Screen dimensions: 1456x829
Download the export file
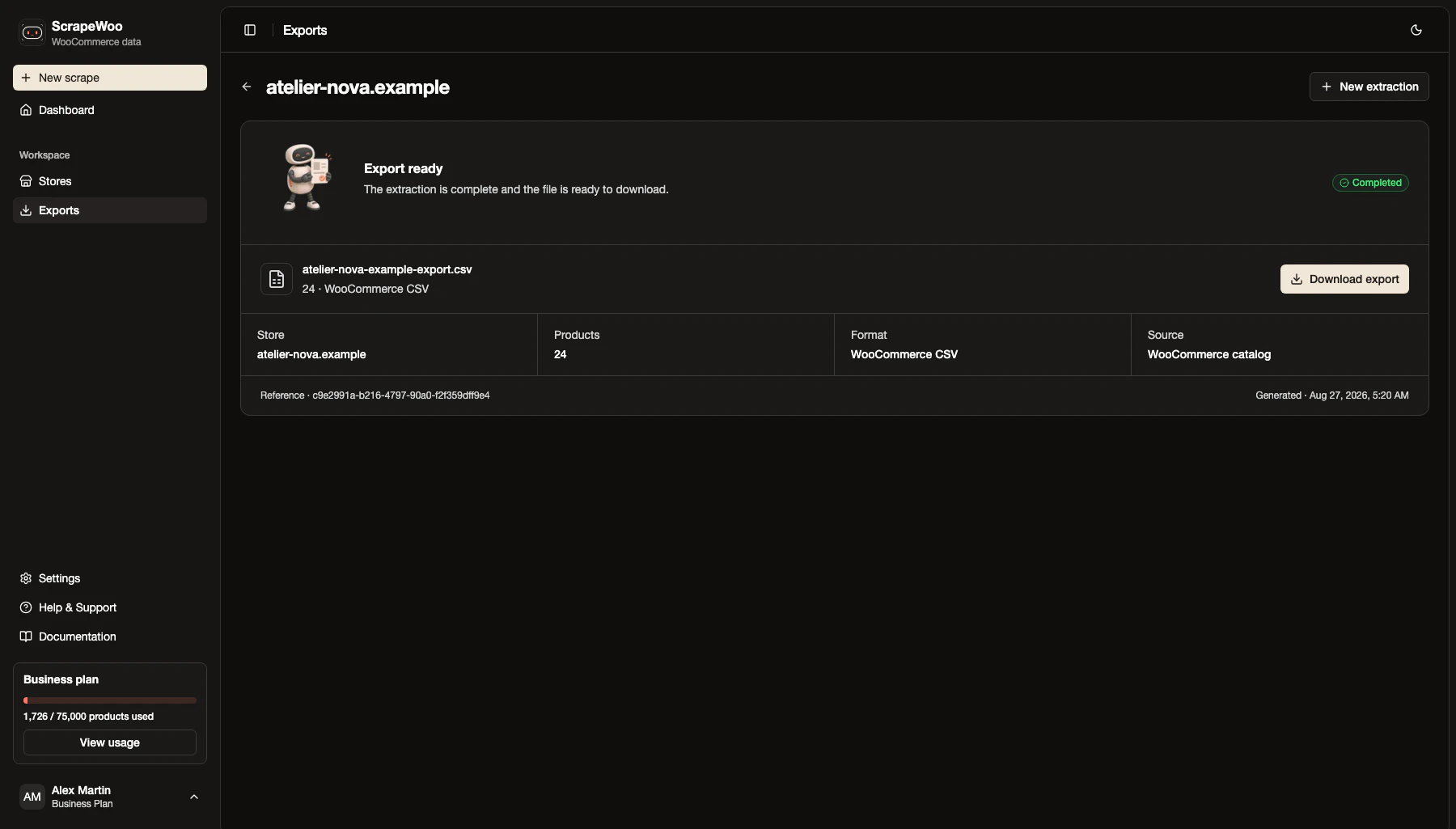1344,279
